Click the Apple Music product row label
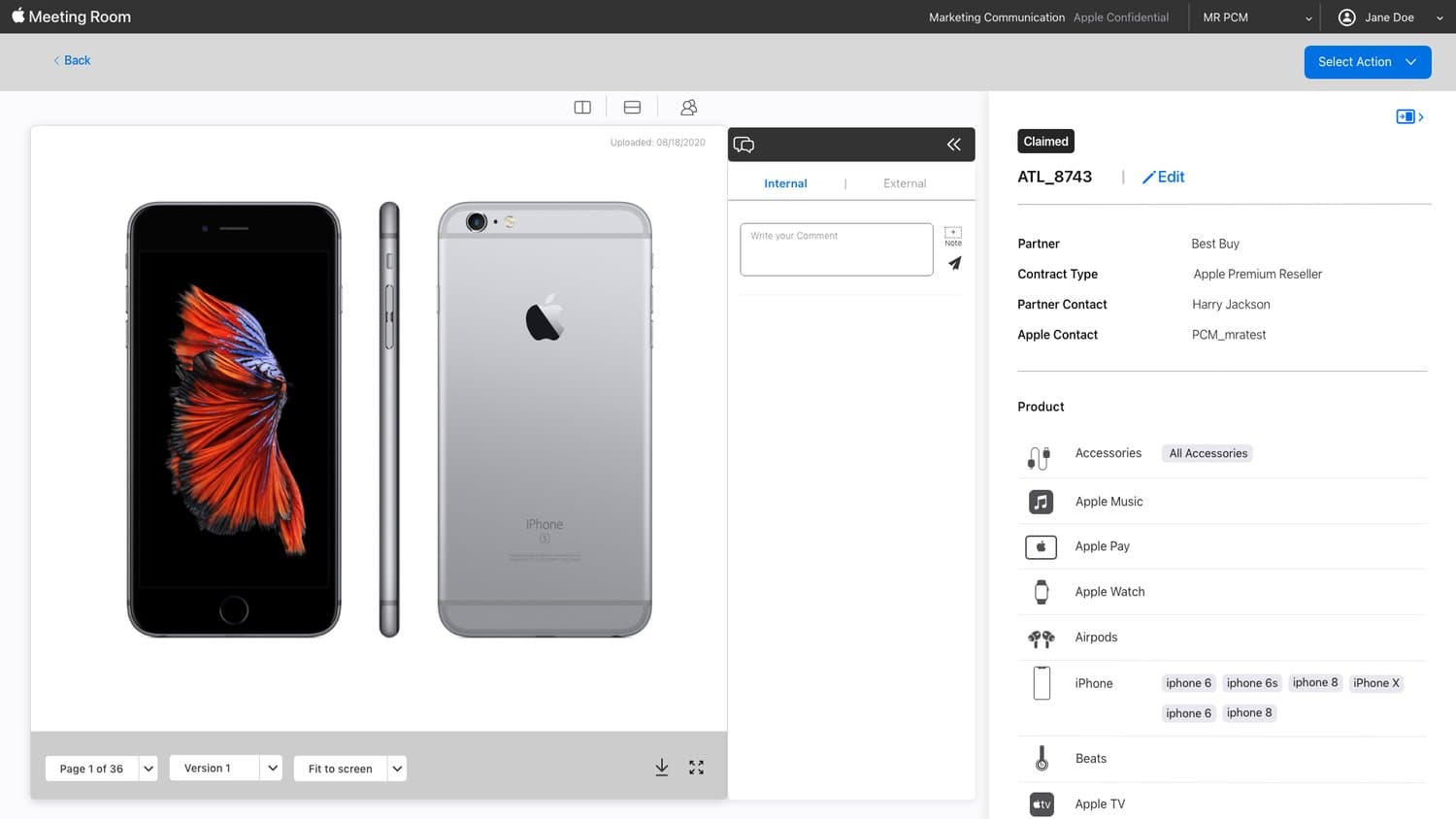This screenshot has height=819, width=1456. pyautogui.click(x=1109, y=502)
